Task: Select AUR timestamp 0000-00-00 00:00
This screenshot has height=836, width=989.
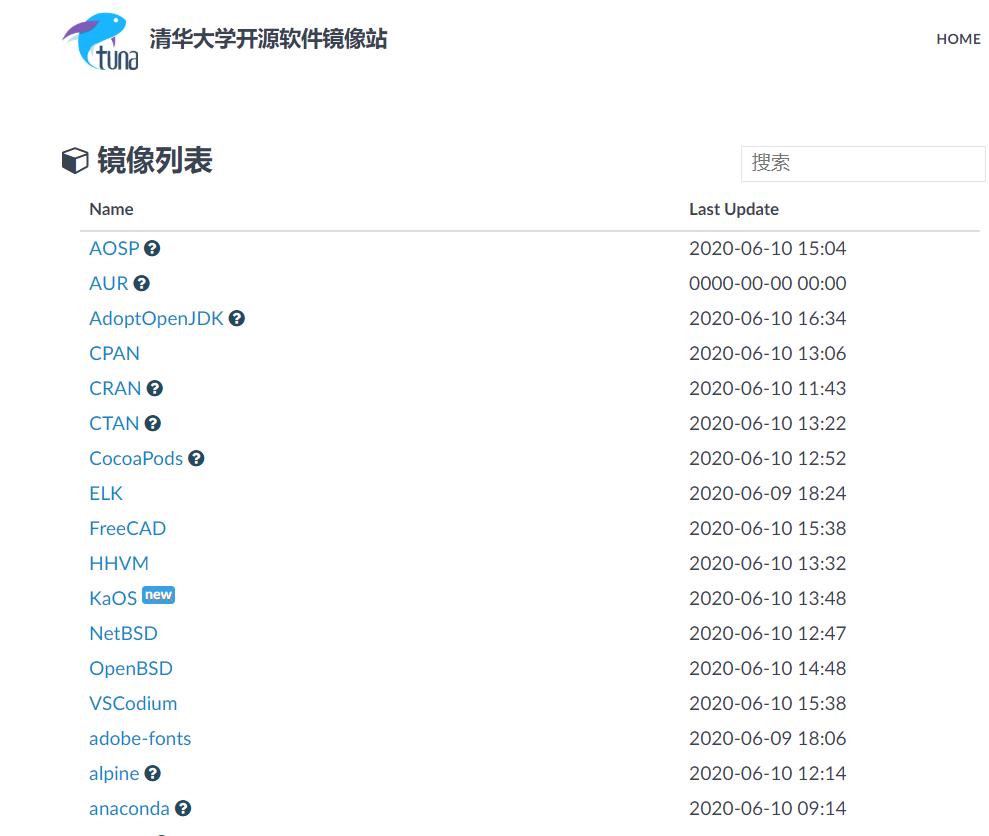Action: [x=768, y=283]
